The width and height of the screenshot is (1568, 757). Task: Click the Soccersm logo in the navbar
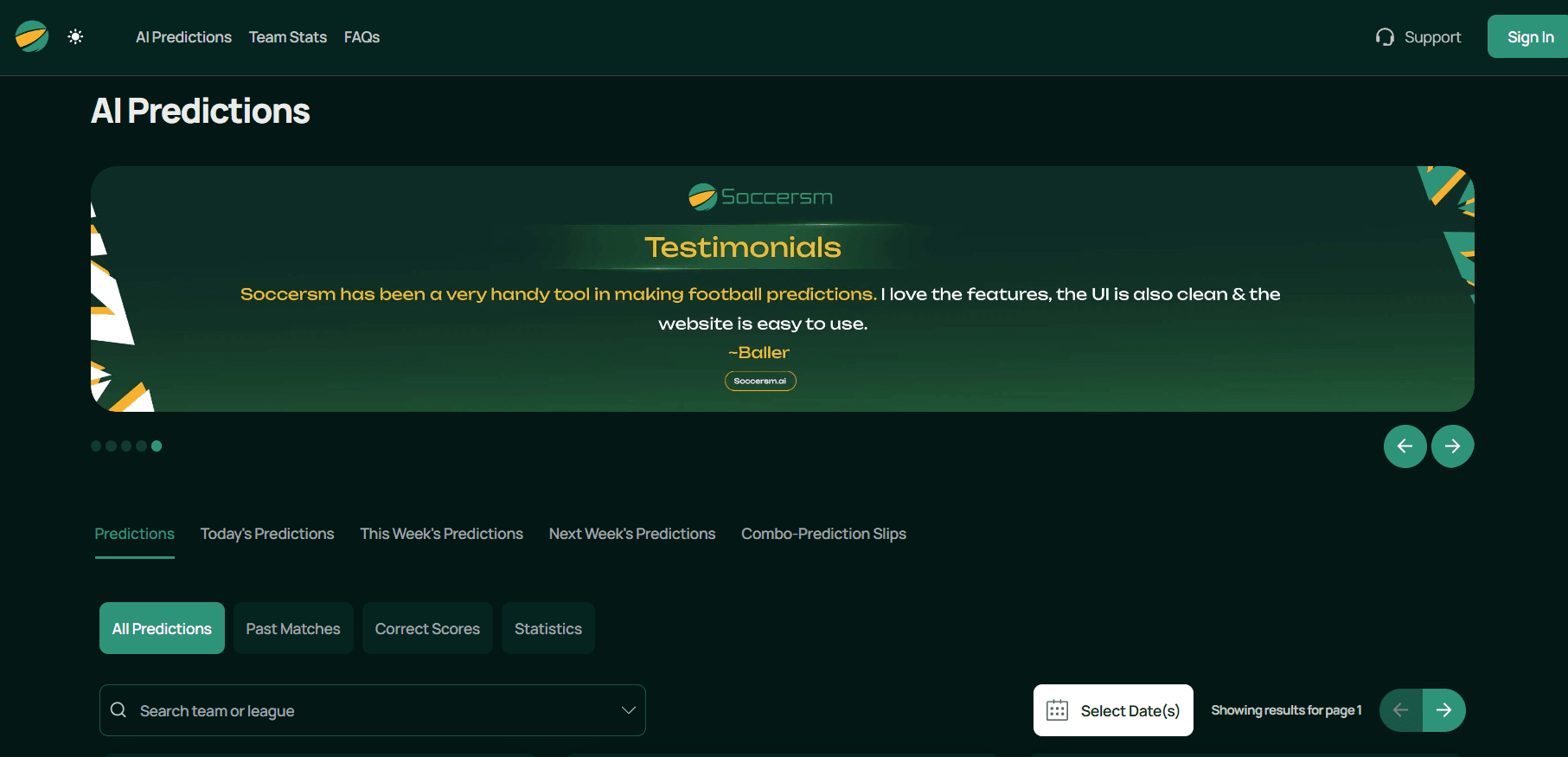coord(32,37)
